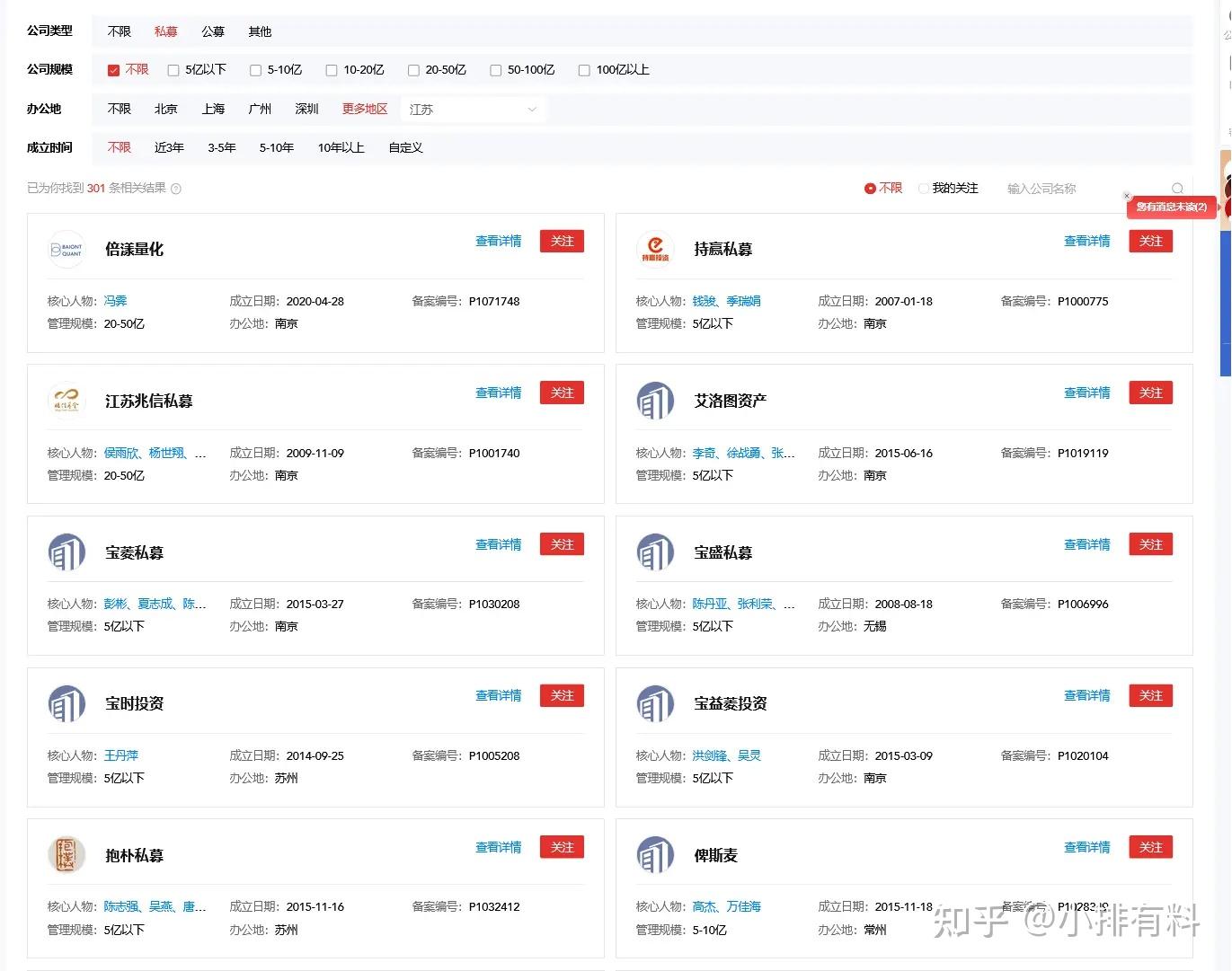1232x971 pixels.
Task: Enable the 20-50亿 size filter checkbox
Action: coord(412,69)
